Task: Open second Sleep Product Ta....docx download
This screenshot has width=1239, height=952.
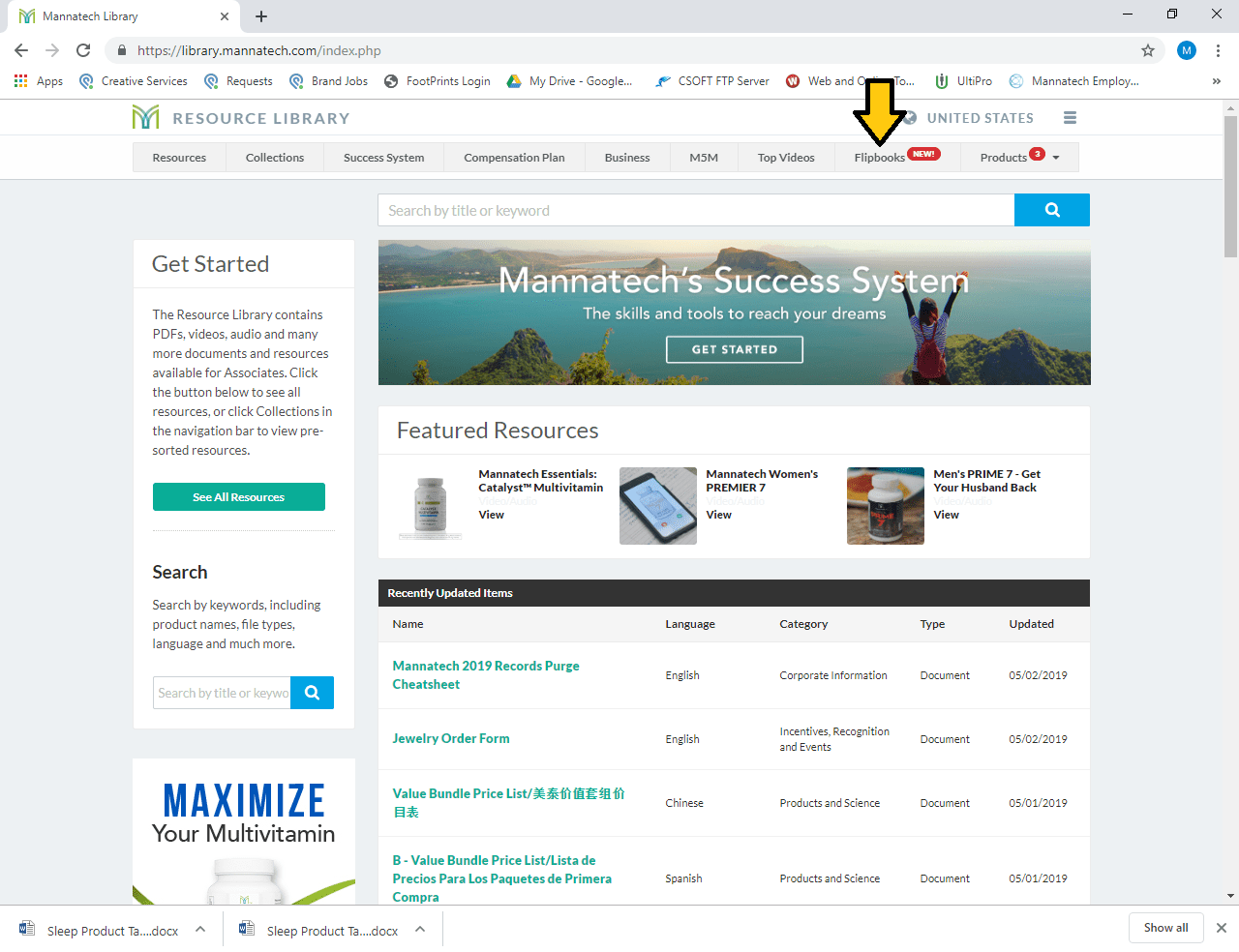Action: coord(320,930)
